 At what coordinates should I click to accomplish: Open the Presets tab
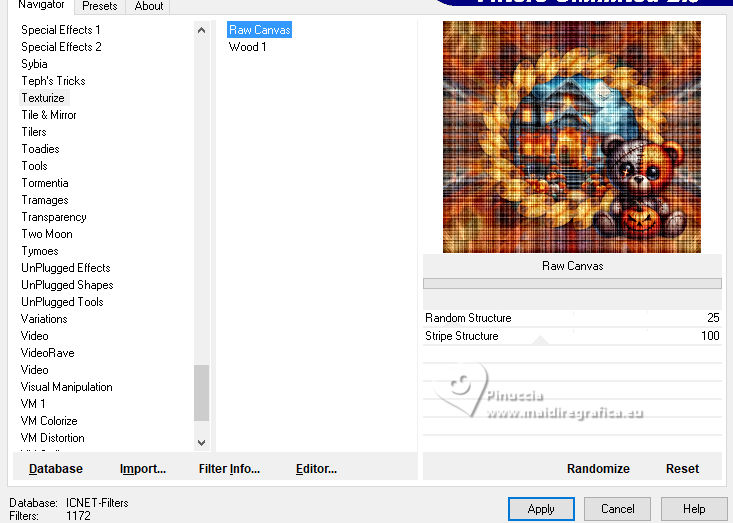pos(100,6)
